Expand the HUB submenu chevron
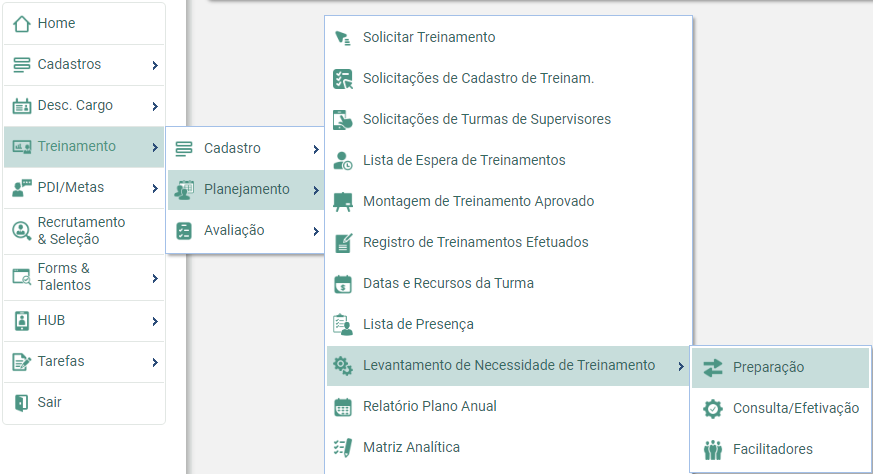Screen dimensions: 873x474 (155, 321)
